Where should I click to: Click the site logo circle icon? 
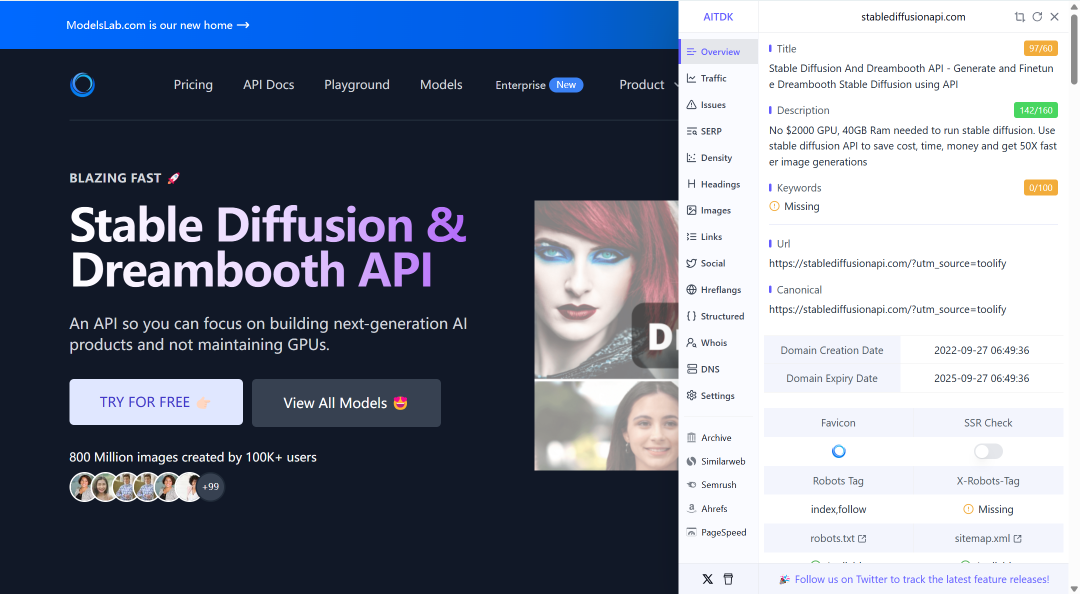(x=83, y=85)
